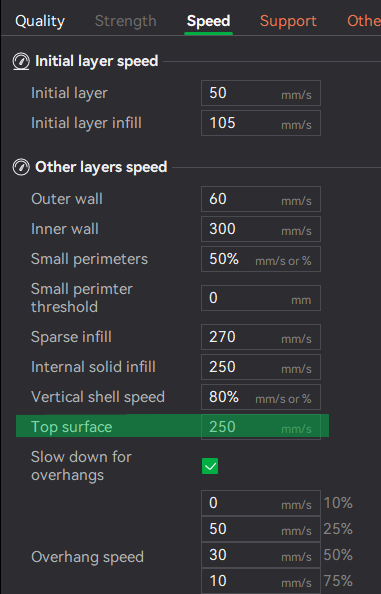The width and height of the screenshot is (381, 594).
Task: Edit the 50% overhang speed field
Action: click(261, 555)
